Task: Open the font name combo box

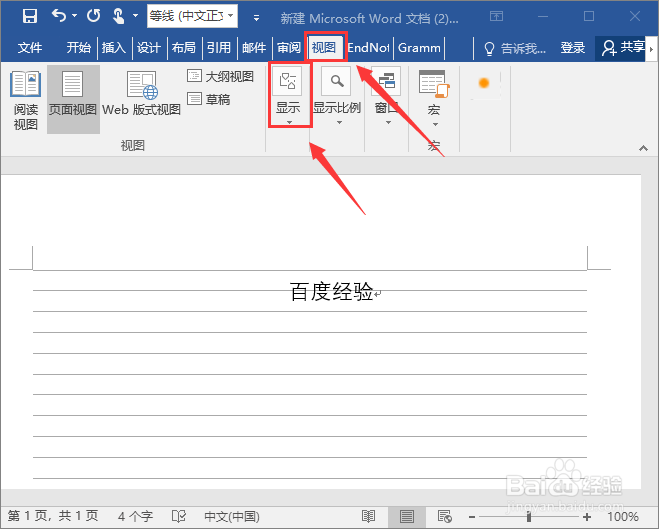Action: click(192, 16)
